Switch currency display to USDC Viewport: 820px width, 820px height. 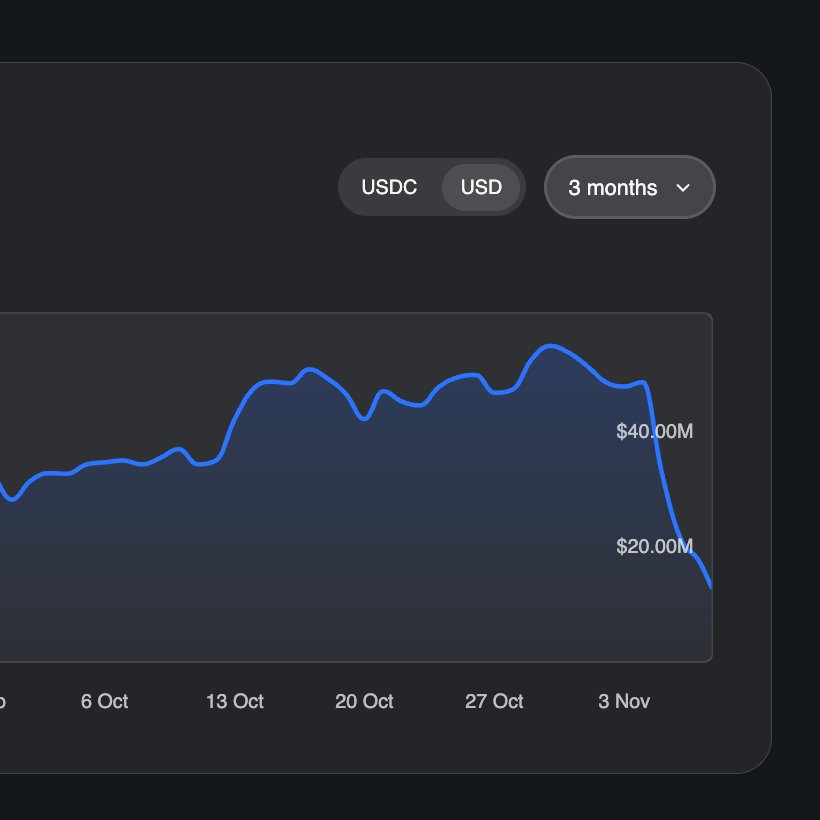coord(389,187)
